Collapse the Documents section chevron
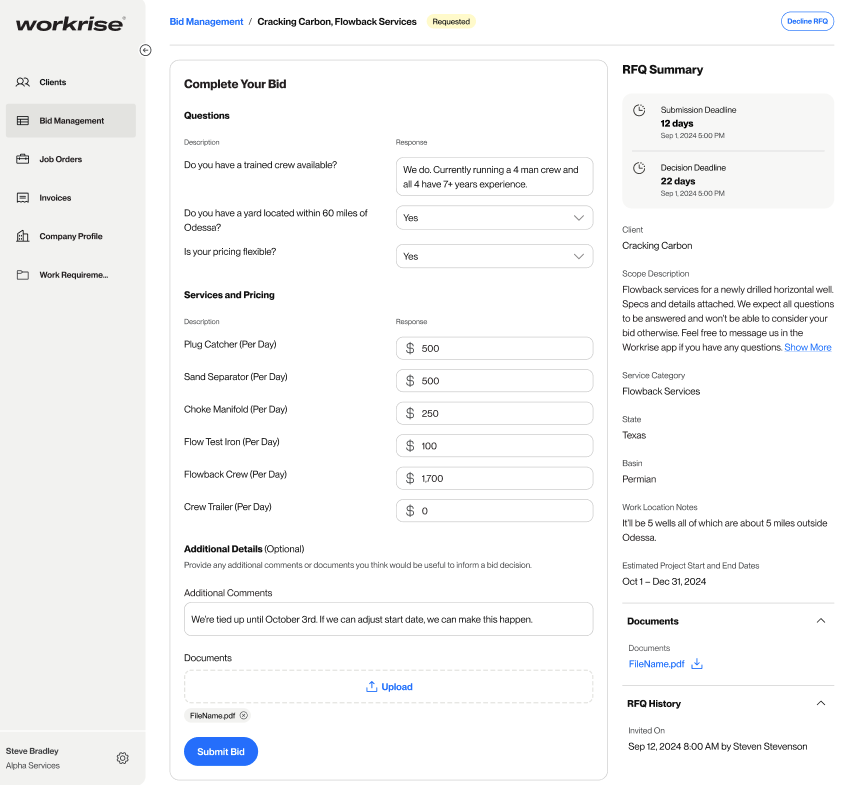860x785 pixels. click(821, 621)
